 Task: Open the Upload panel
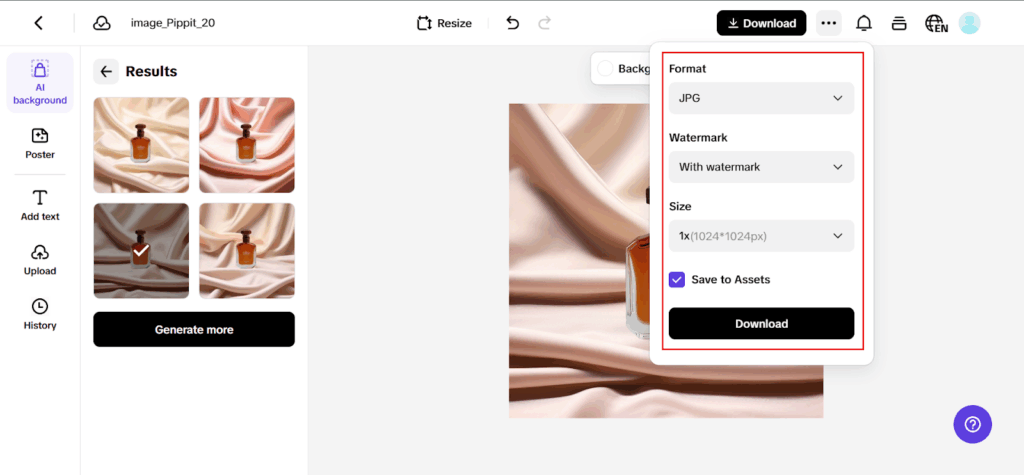click(40, 260)
